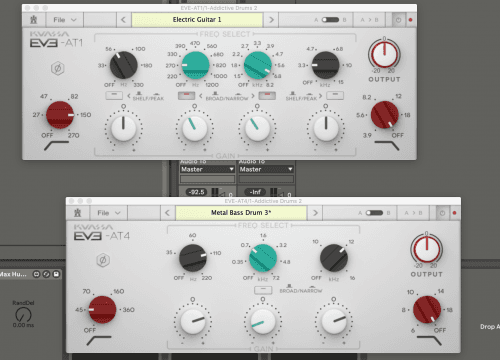Click the EVE-AT1 red high-pass filter knob
Screen dimensions: 500x360
coord(60,115)
